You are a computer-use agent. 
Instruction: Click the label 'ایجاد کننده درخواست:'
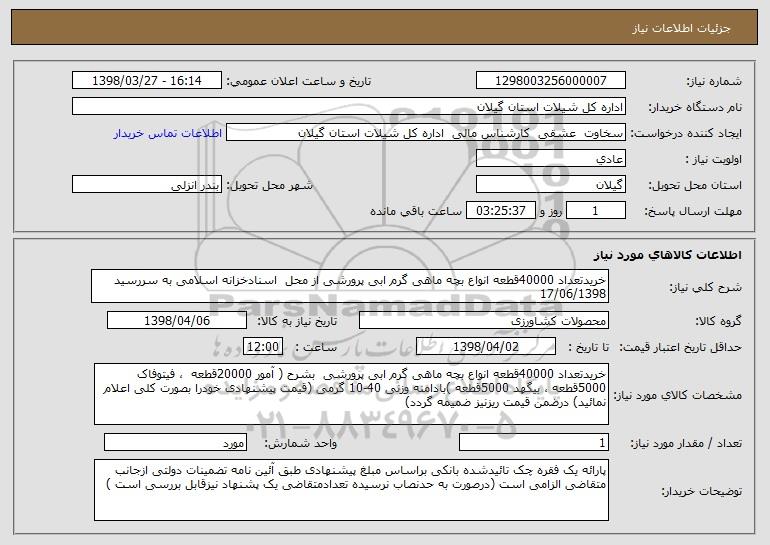(x=686, y=134)
